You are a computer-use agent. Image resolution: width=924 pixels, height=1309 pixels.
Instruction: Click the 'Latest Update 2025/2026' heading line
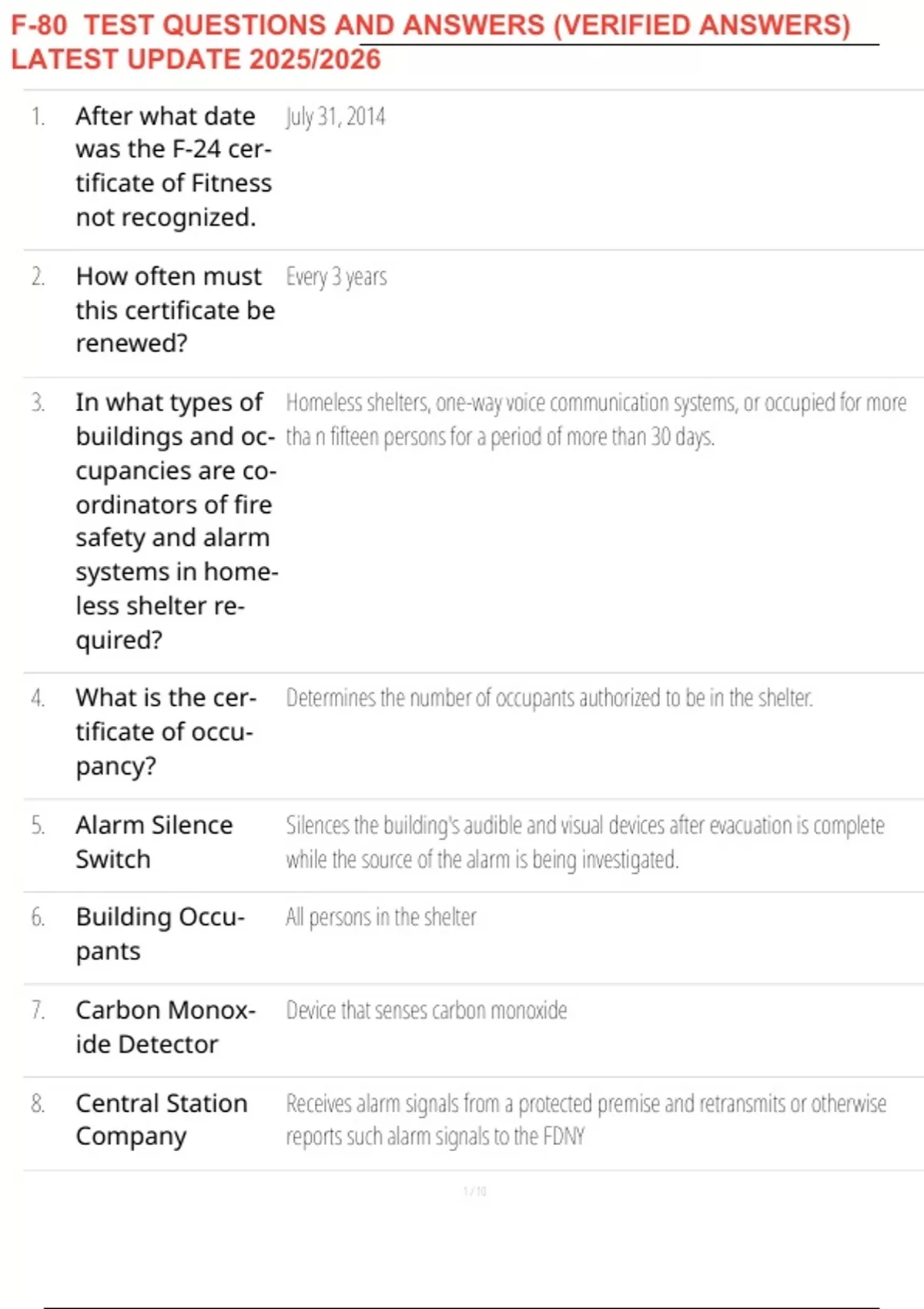click(x=196, y=59)
